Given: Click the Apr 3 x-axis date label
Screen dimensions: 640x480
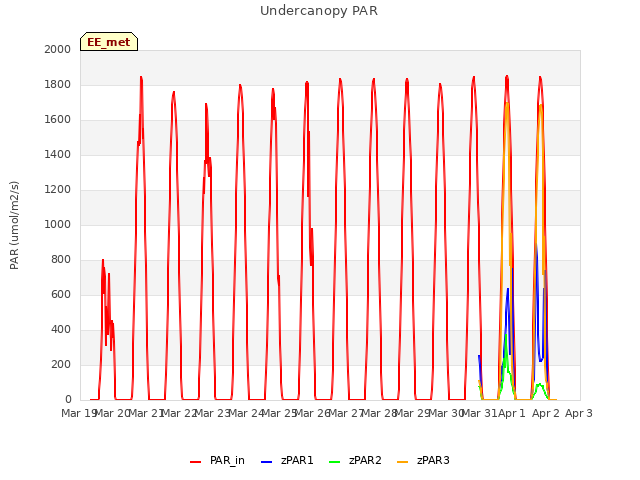Looking at the screenshot, I should (579, 413).
